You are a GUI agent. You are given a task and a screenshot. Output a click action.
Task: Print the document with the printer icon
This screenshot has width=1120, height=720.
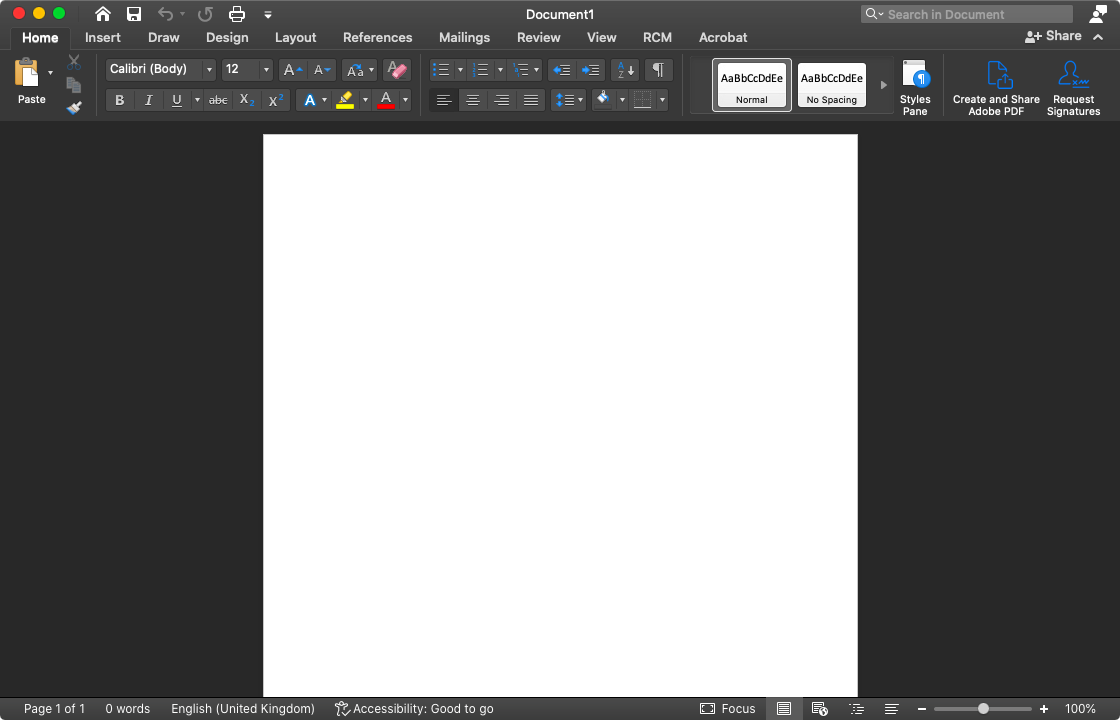(236, 14)
